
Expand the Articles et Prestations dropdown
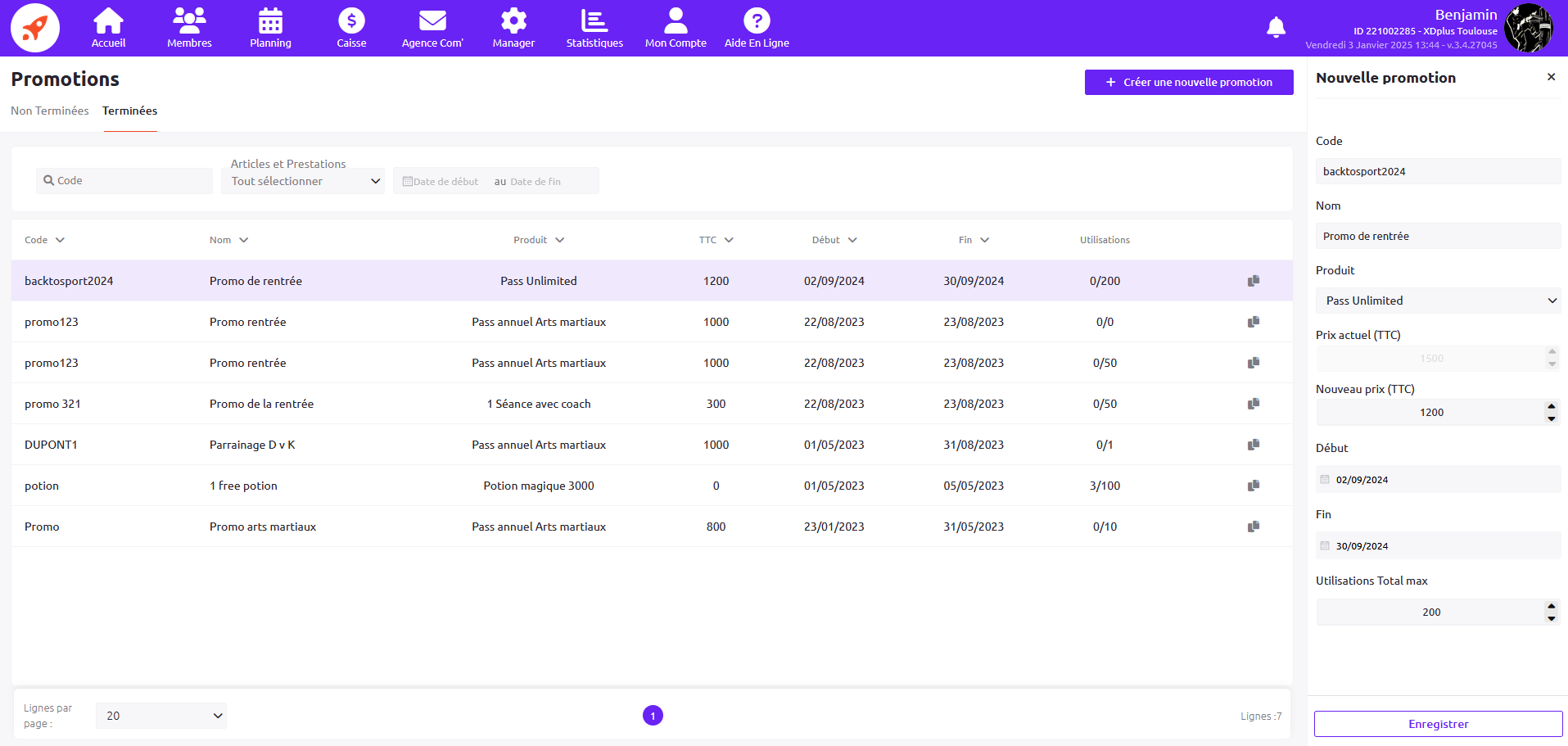pyautogui.click(x=303, y=181)
